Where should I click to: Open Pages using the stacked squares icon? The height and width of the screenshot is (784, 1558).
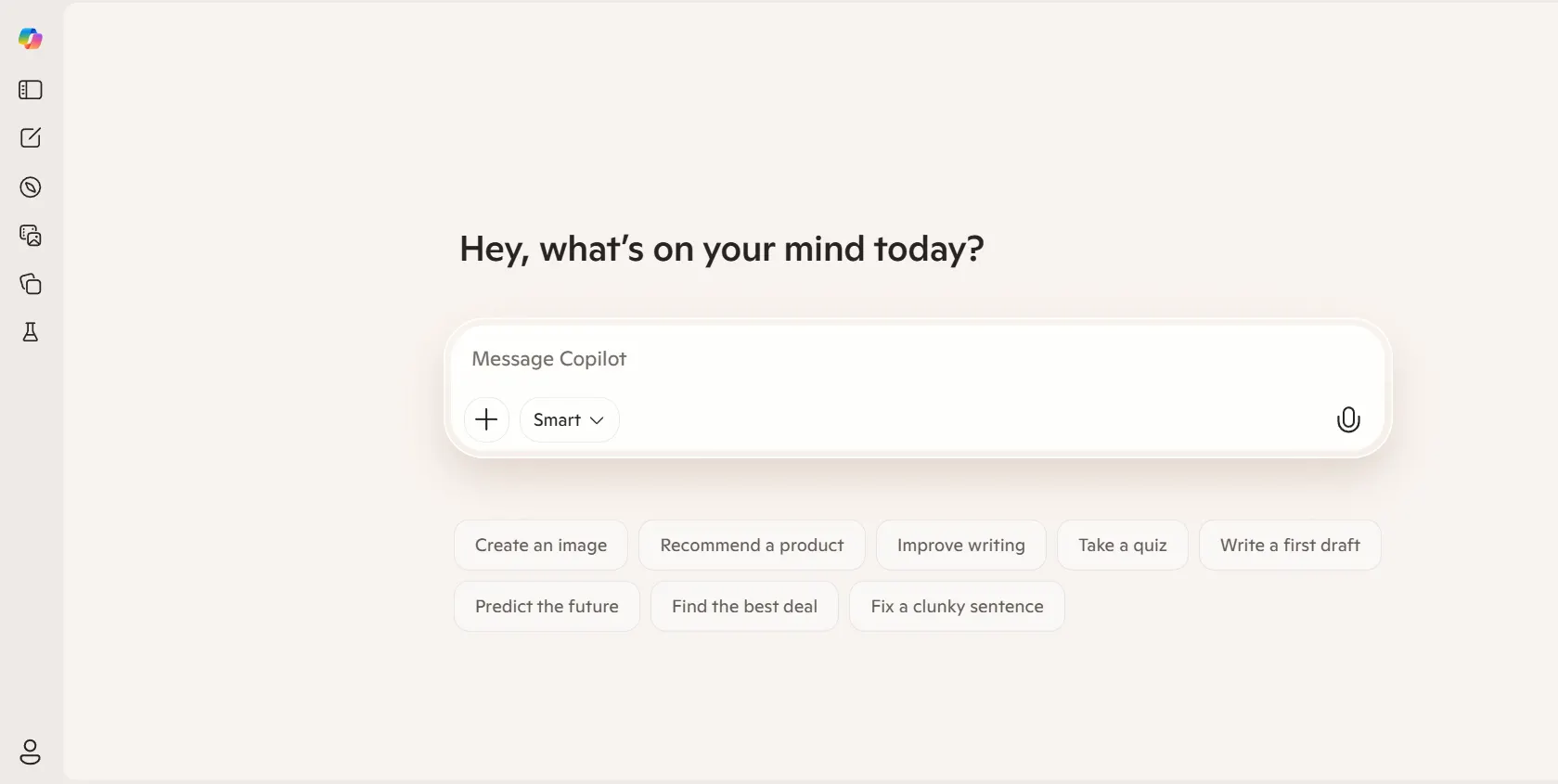[x=31, y=284]
